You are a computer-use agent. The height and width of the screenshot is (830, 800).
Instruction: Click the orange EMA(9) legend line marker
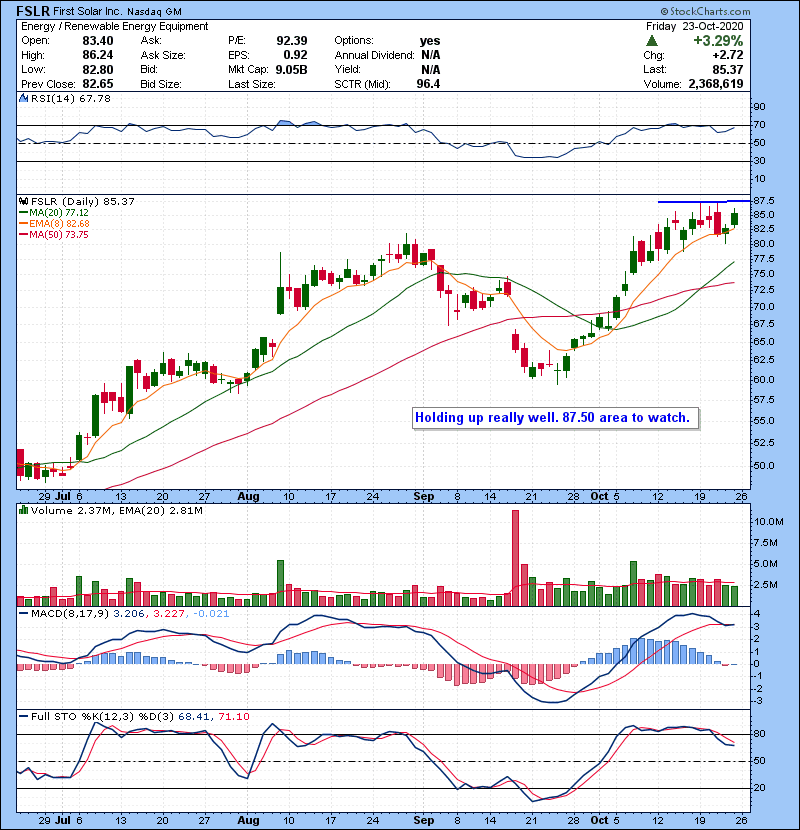tap(24, 224)
